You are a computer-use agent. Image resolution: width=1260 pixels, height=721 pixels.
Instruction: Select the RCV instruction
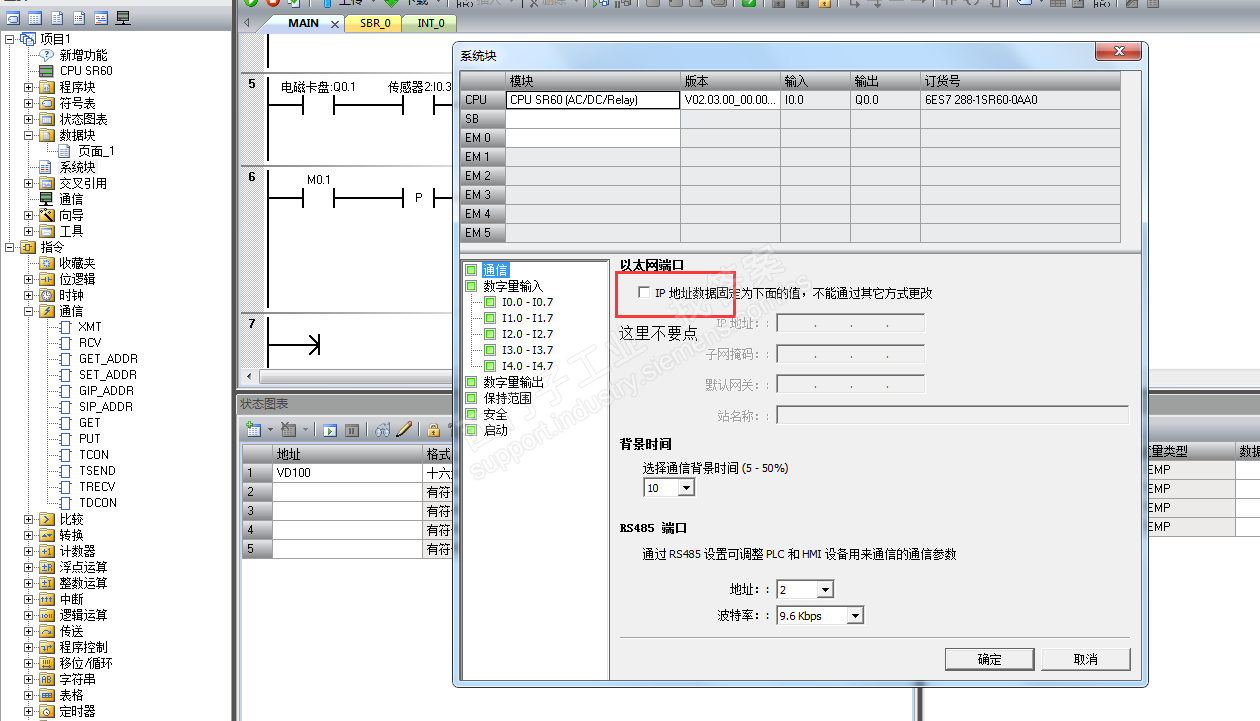click(90, 343)
